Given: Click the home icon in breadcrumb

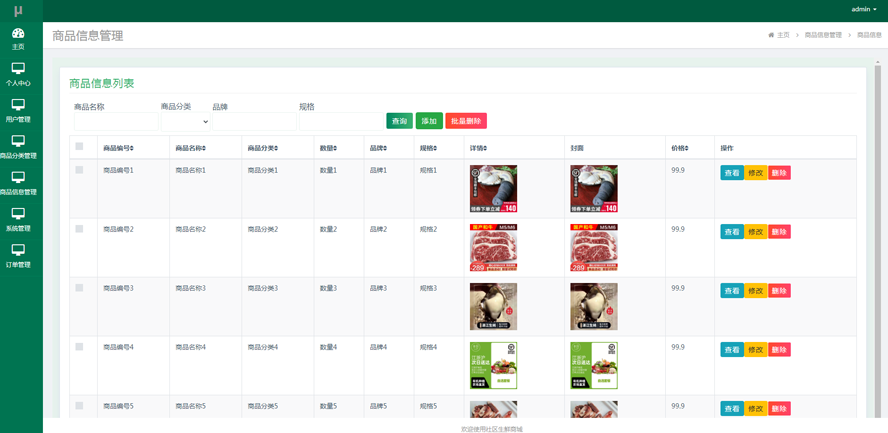Looking at the screenshot, I should coord(771,35).
